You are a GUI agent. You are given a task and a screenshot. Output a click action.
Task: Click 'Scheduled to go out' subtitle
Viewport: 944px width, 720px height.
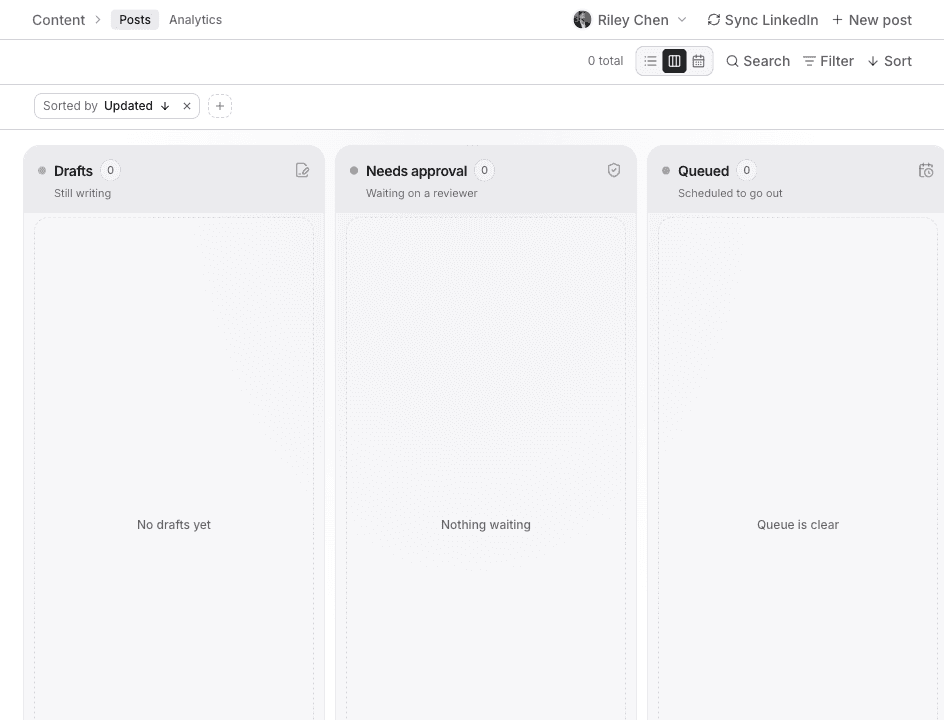click(730, 193)
